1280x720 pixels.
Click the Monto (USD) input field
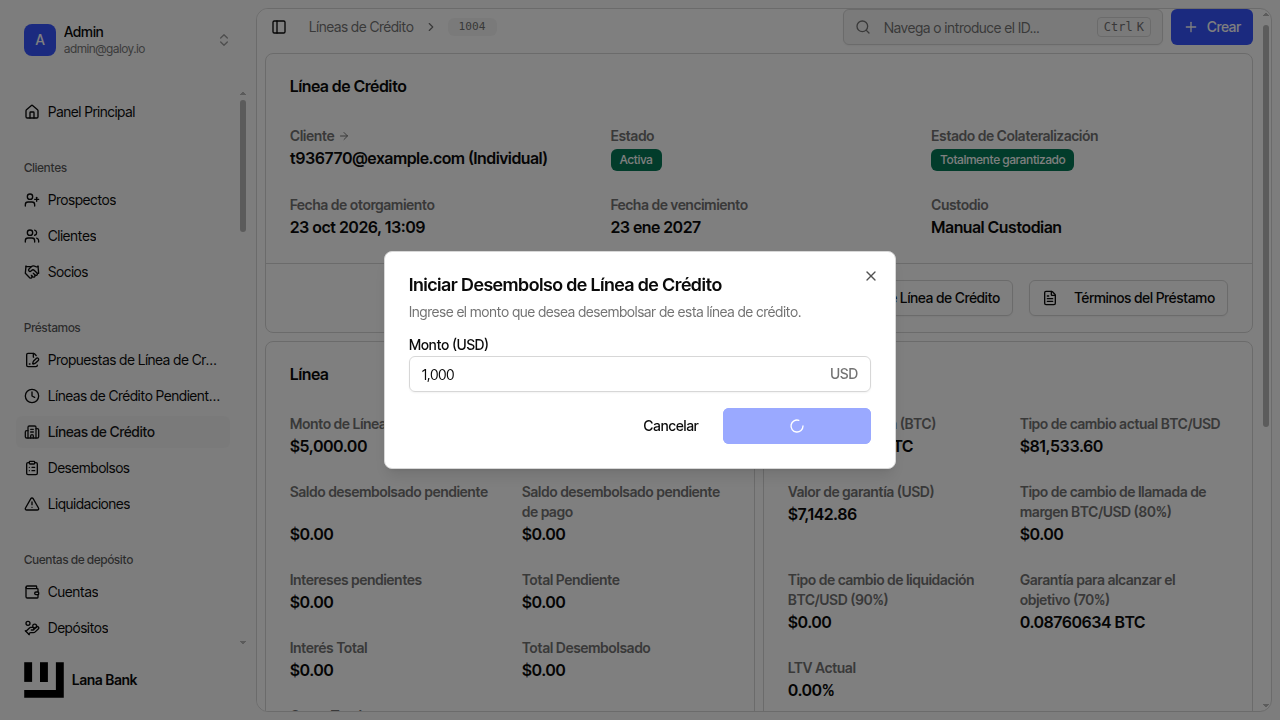(640, 374)
